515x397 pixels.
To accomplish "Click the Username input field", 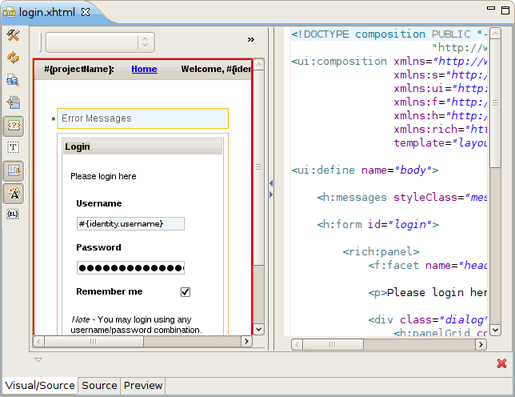I will 131,224.
